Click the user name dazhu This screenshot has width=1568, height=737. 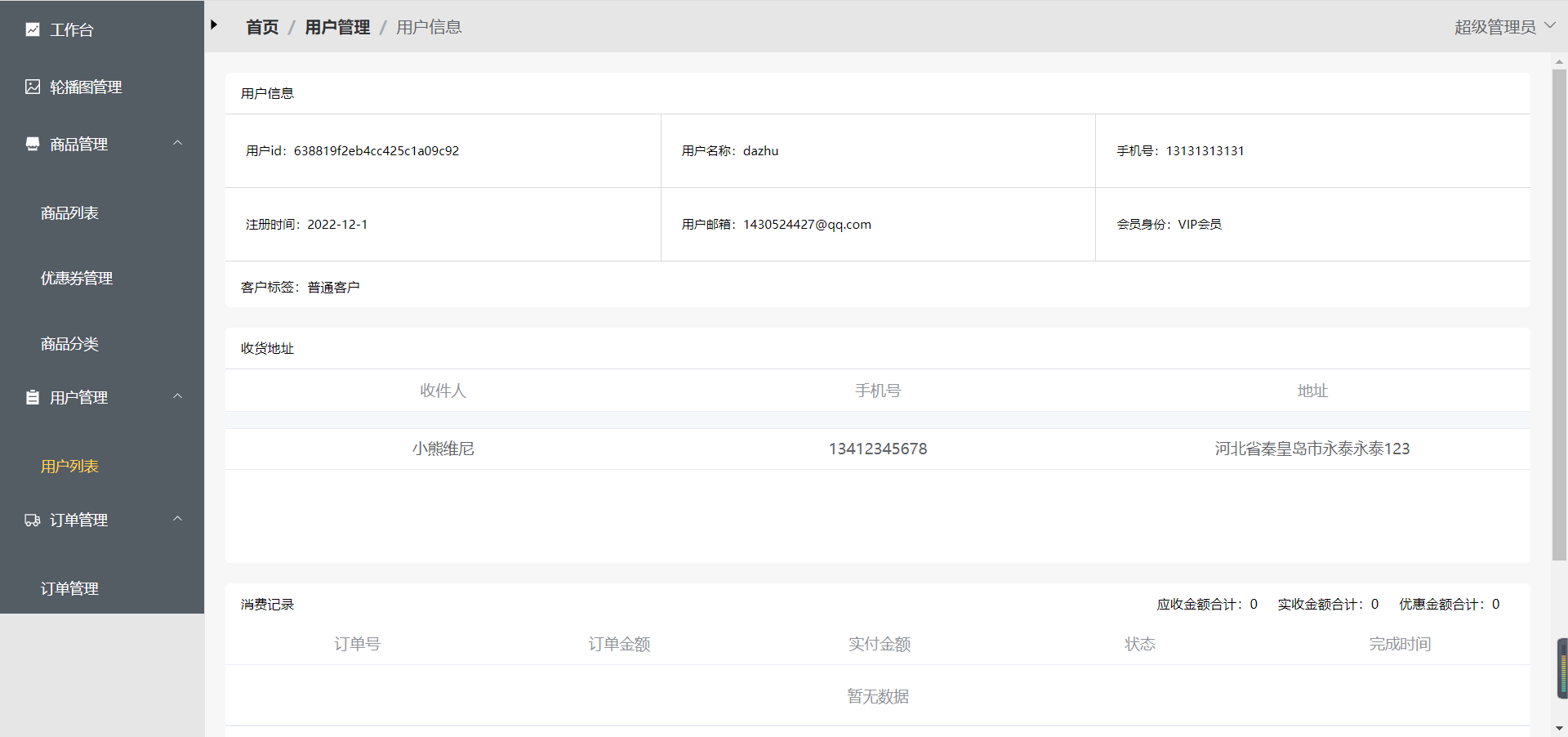760,151
